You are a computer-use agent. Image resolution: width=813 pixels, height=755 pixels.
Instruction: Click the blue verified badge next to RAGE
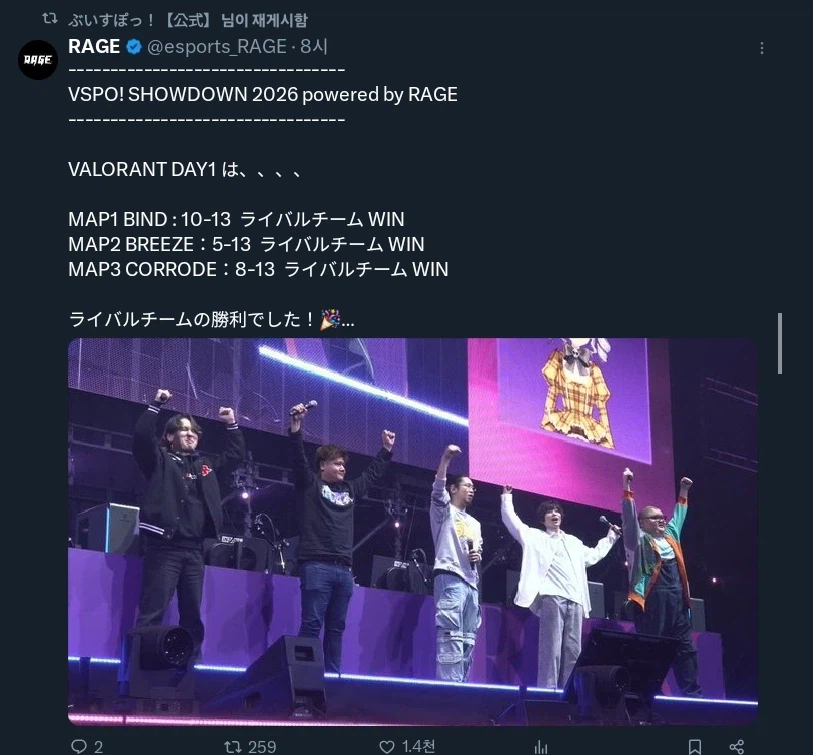click(x=134, y=47)
